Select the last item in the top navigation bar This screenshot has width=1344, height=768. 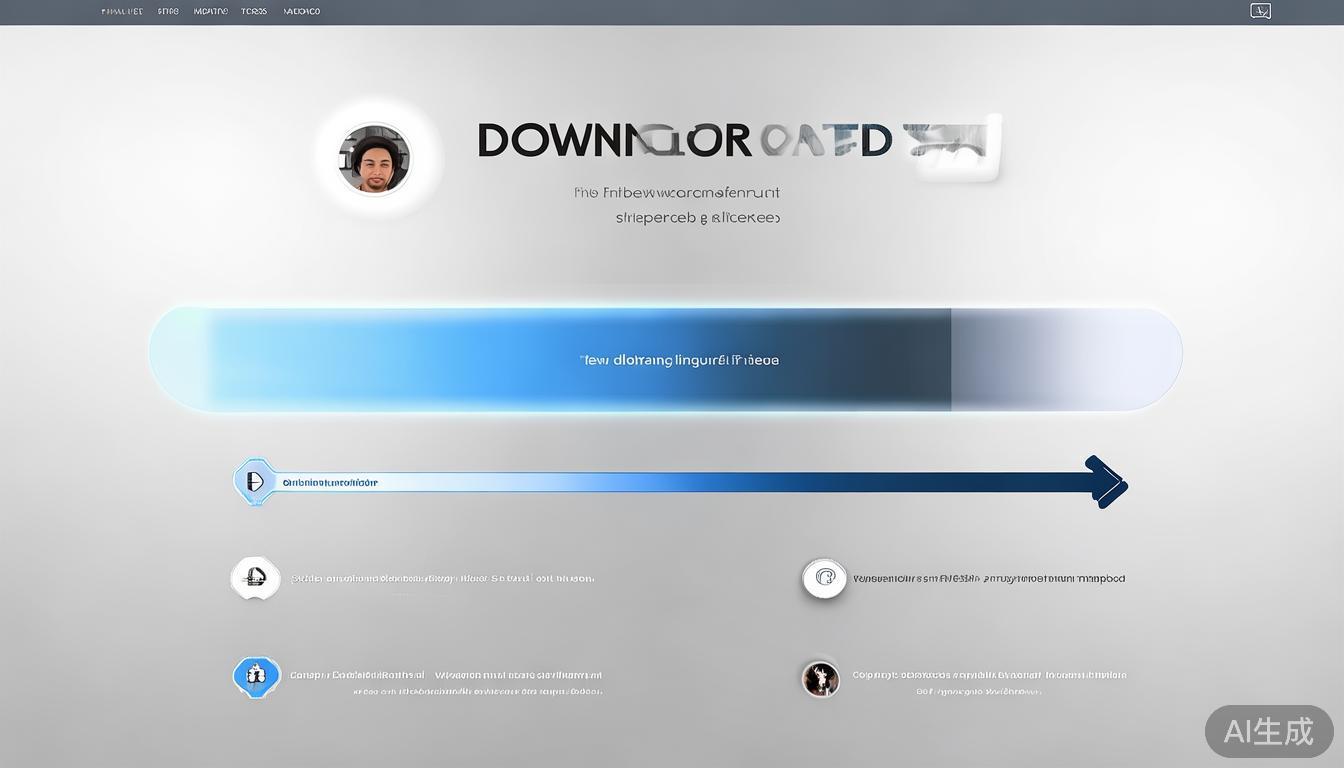coord(302,12)
